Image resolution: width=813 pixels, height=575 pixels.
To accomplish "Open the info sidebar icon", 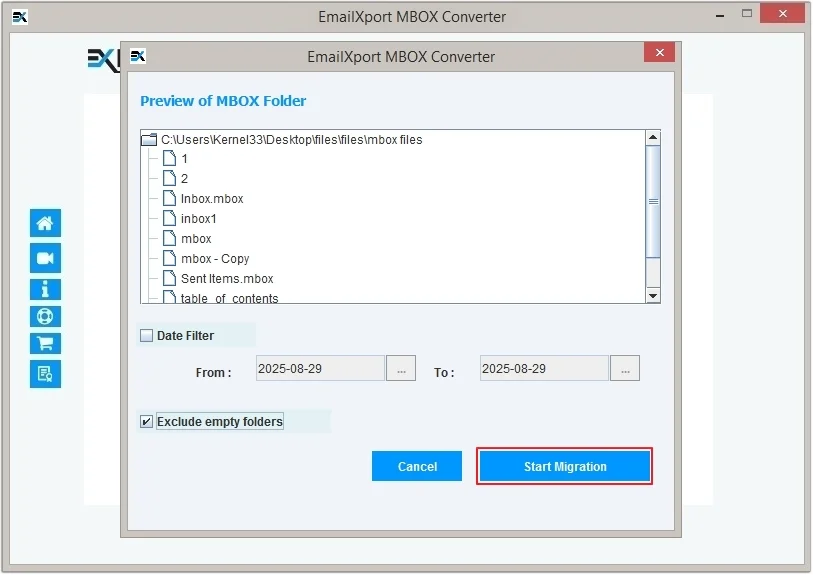I will click(x=45, y=289).
